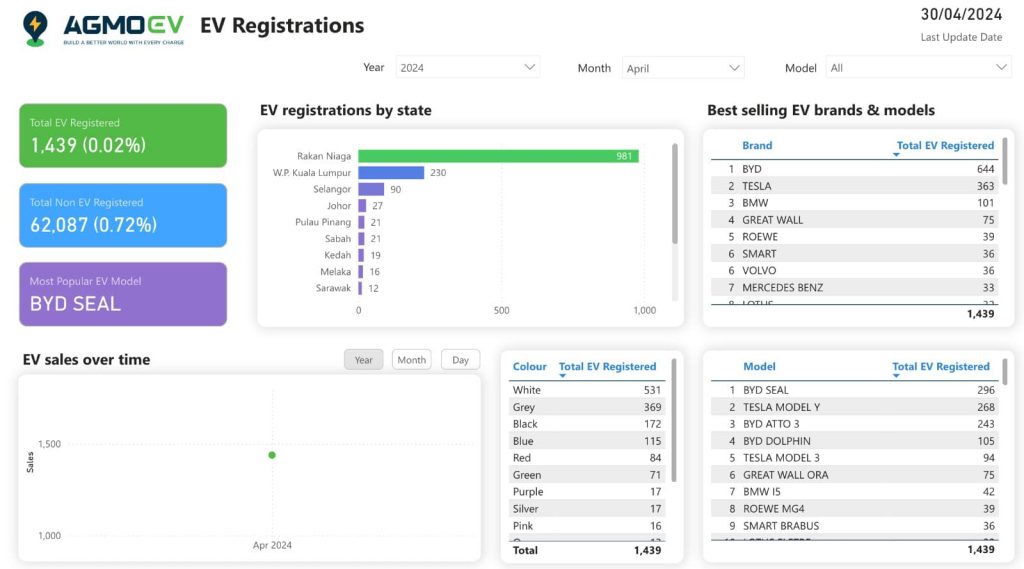
Task: Sort table by Colour column header
Action: pyautogui.click(x=529, y=366)
